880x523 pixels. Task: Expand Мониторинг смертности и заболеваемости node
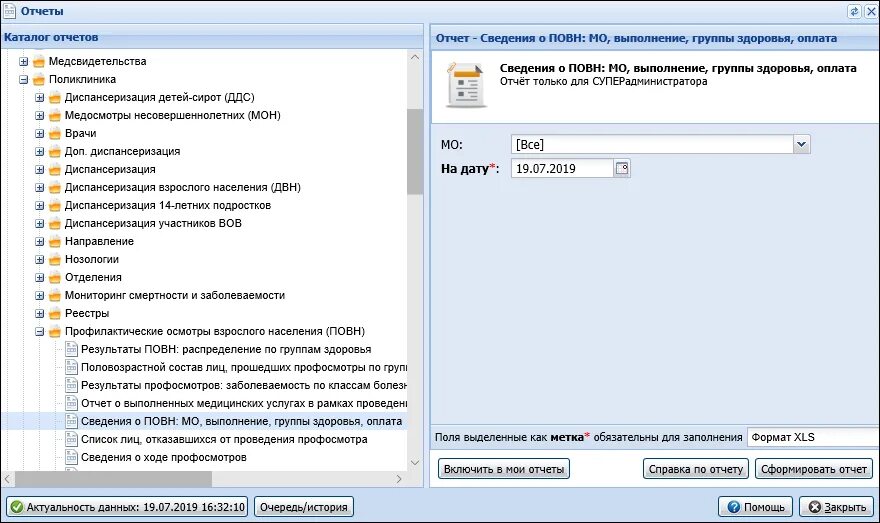(39, 295)
